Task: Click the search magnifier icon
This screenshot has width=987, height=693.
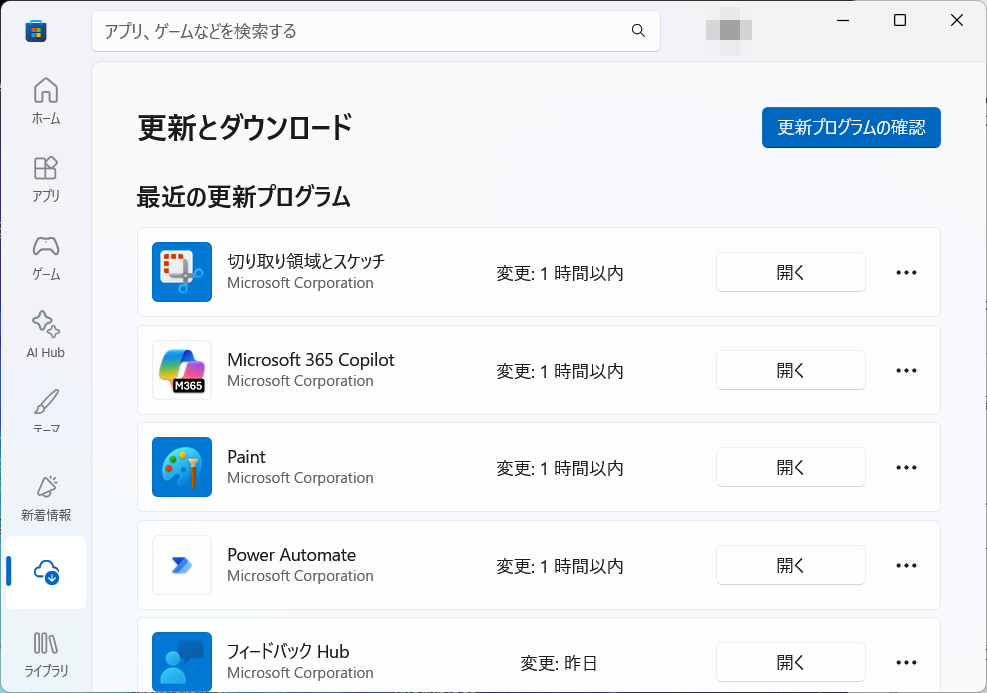Action: [x=638, y=31]
